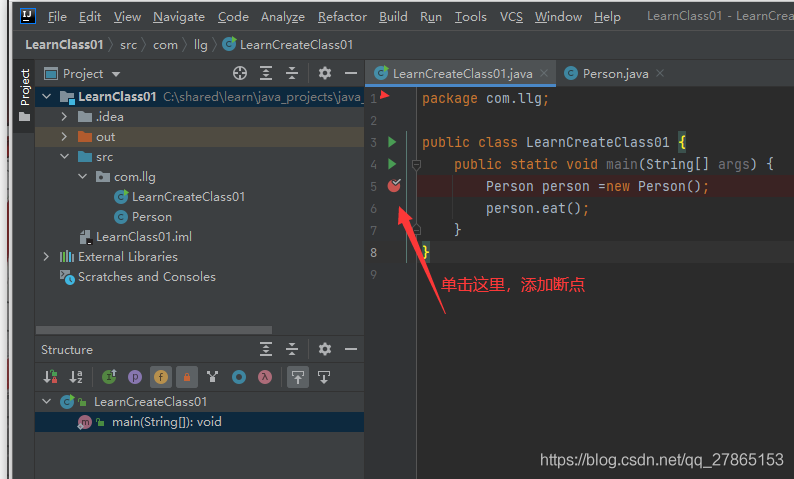Toggle Show Fields in Structure toolbar
Screen dimensions: 794x479
click(x=161, y=377)
